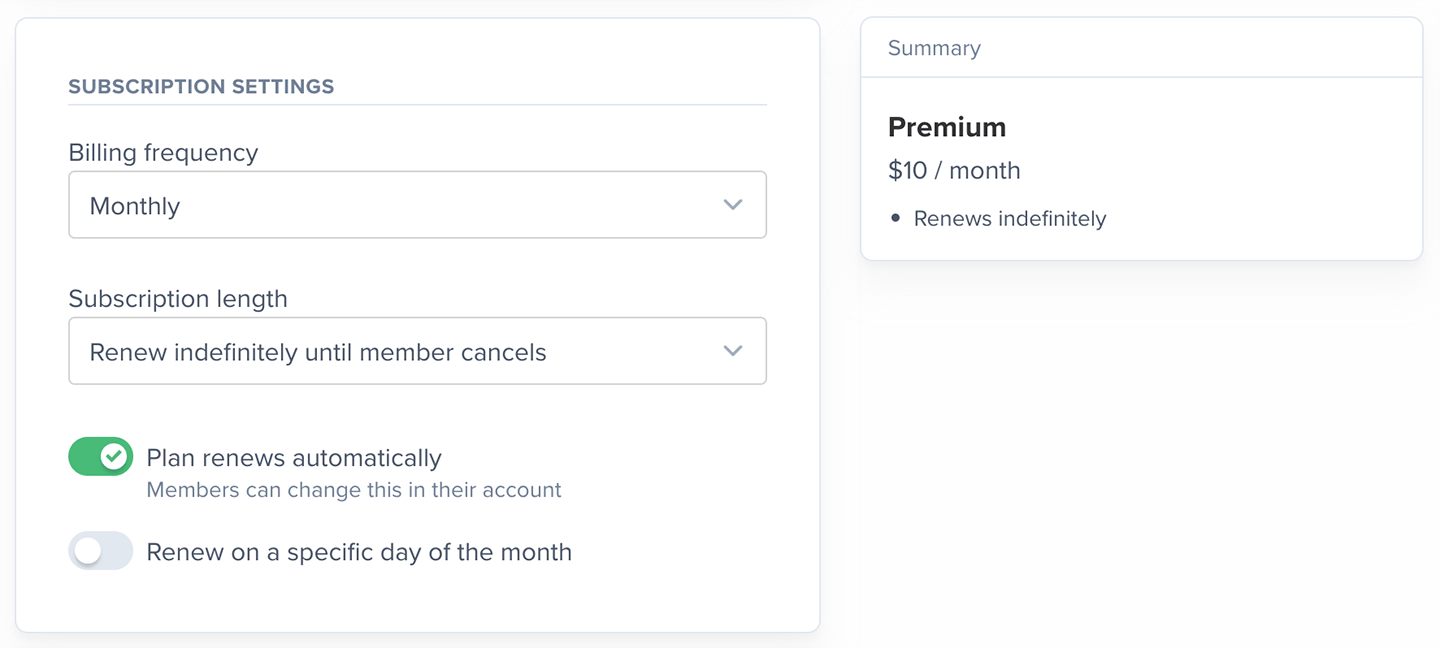
Task: Click the chevron arrow in the Monthly field
Action: (733, 205)
